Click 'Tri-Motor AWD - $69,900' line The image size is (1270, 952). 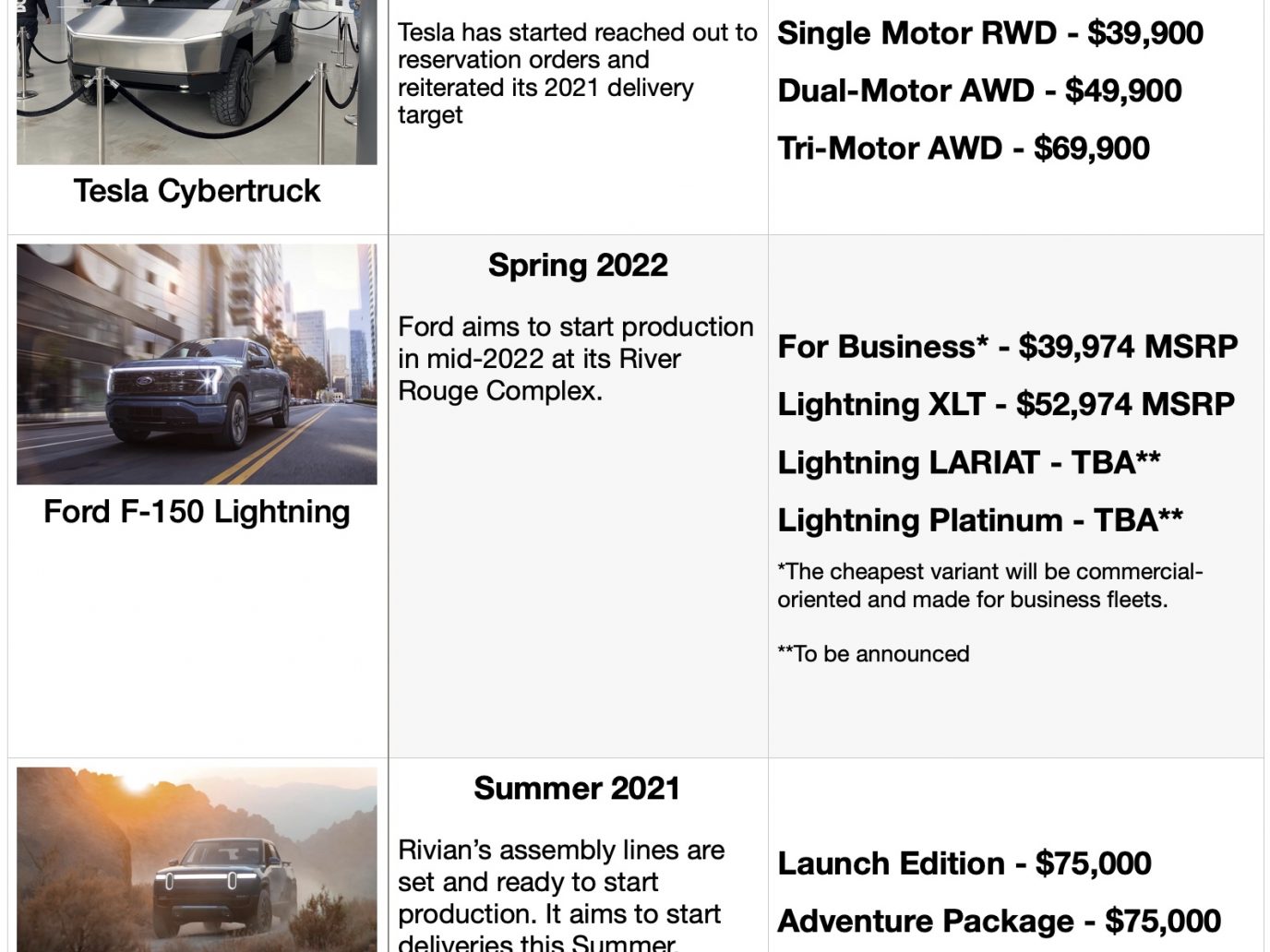(964, 149)
